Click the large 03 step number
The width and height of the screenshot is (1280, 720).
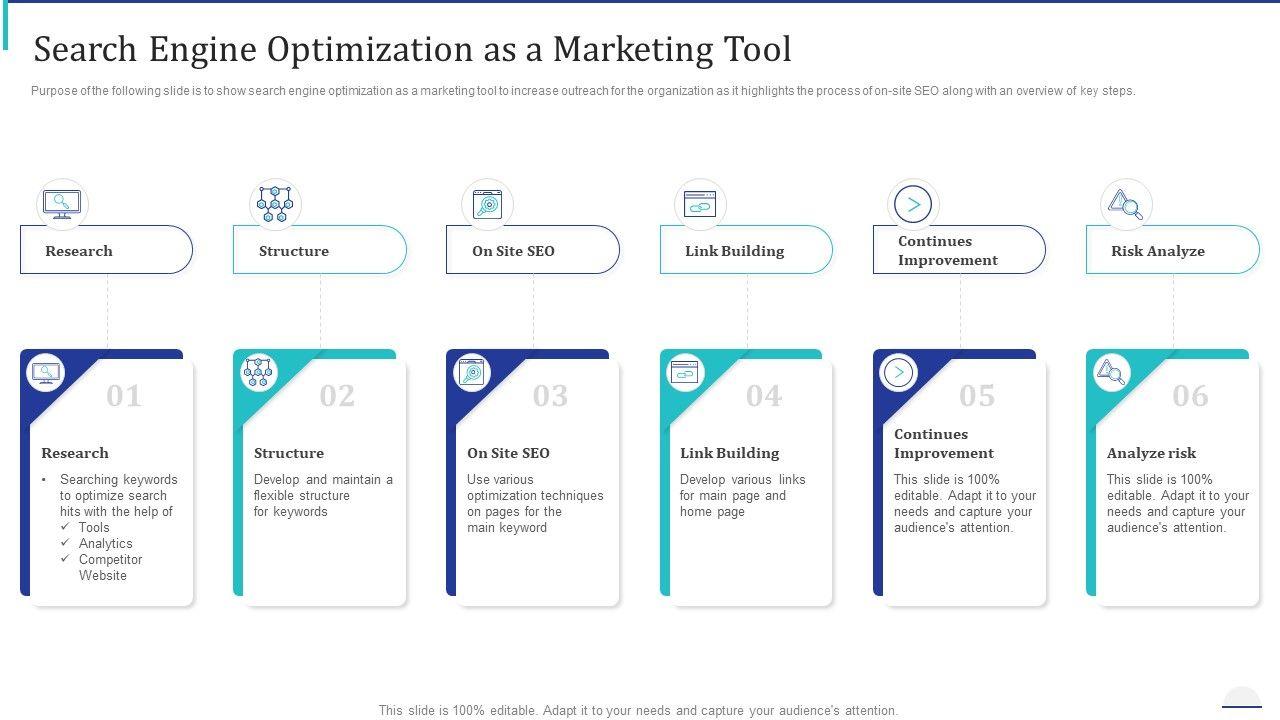point(550,396)
